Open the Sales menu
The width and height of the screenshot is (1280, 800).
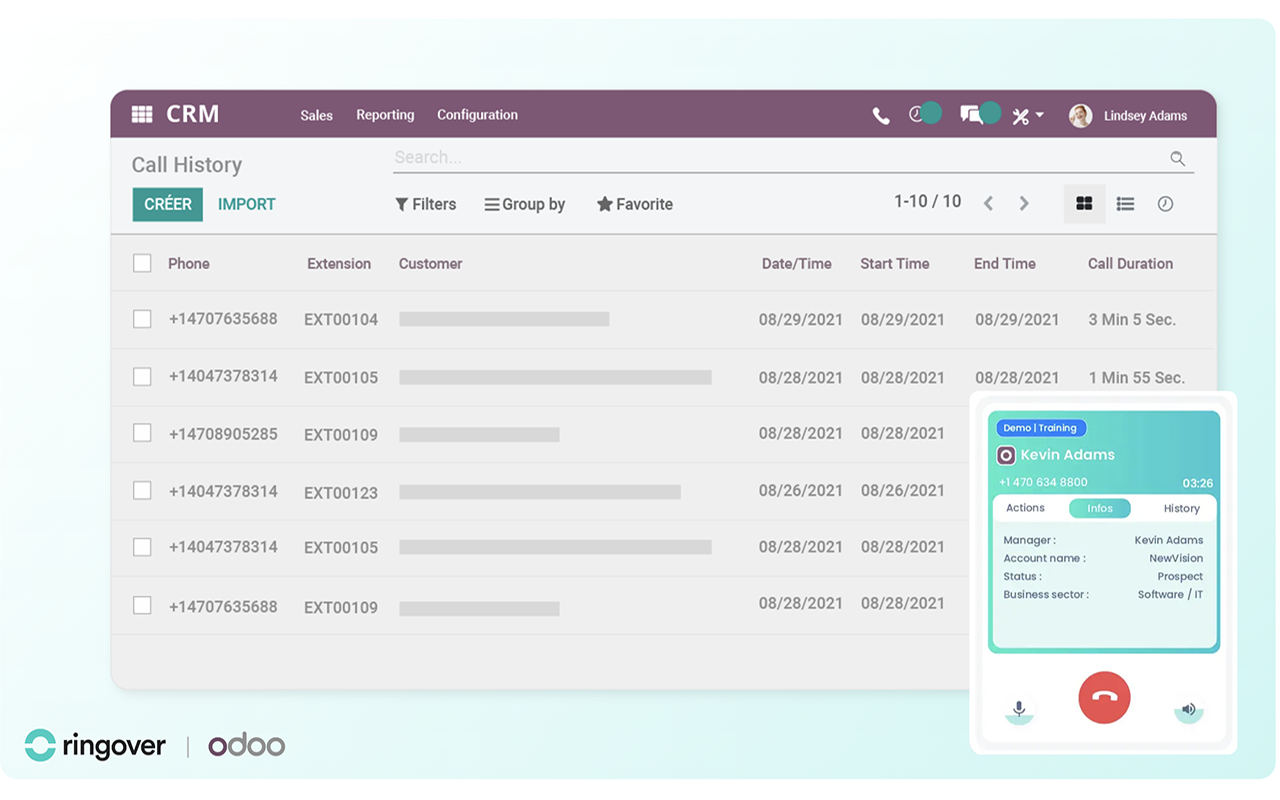click(x=316, y=115)
